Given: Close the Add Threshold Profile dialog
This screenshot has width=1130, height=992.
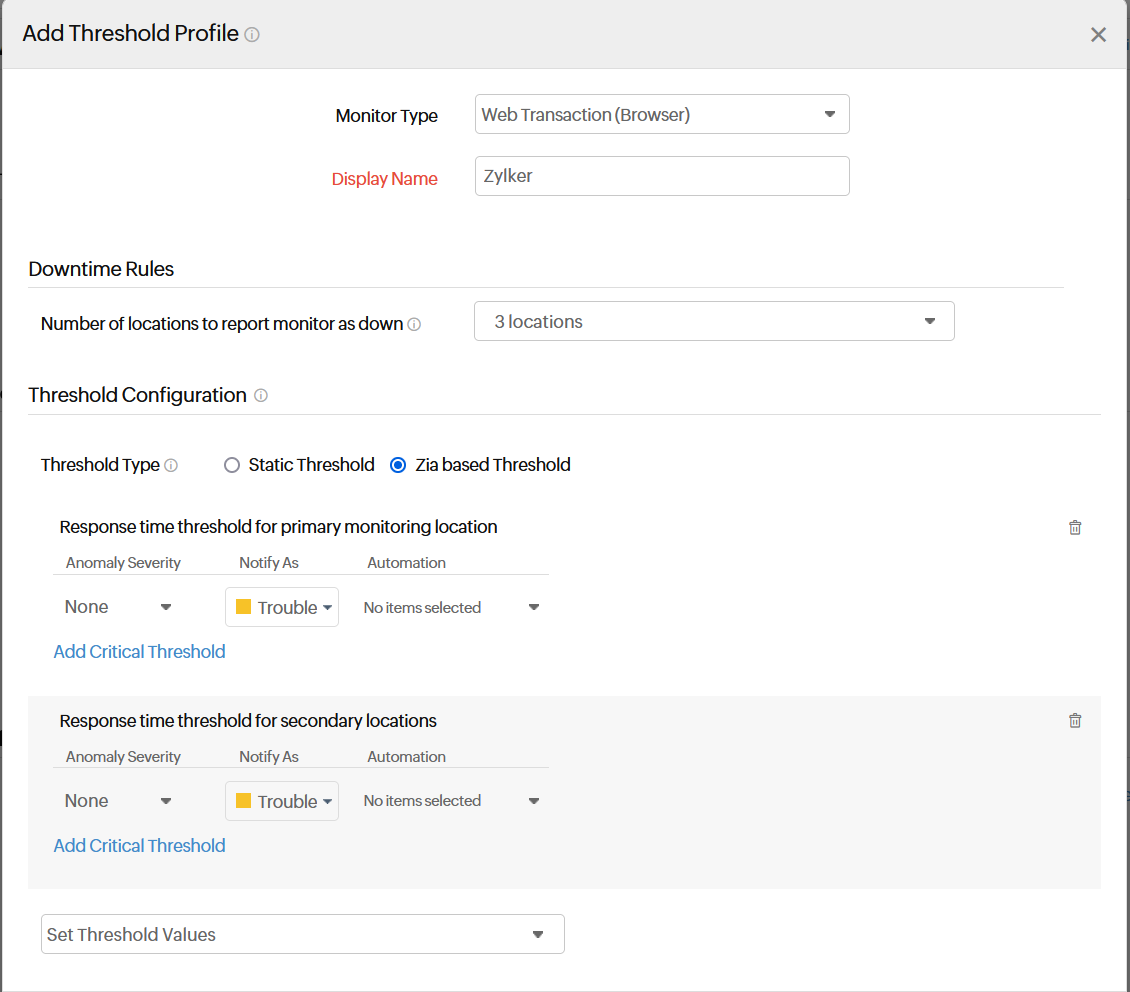Looking at the screenshot, I should [1098, 33].
